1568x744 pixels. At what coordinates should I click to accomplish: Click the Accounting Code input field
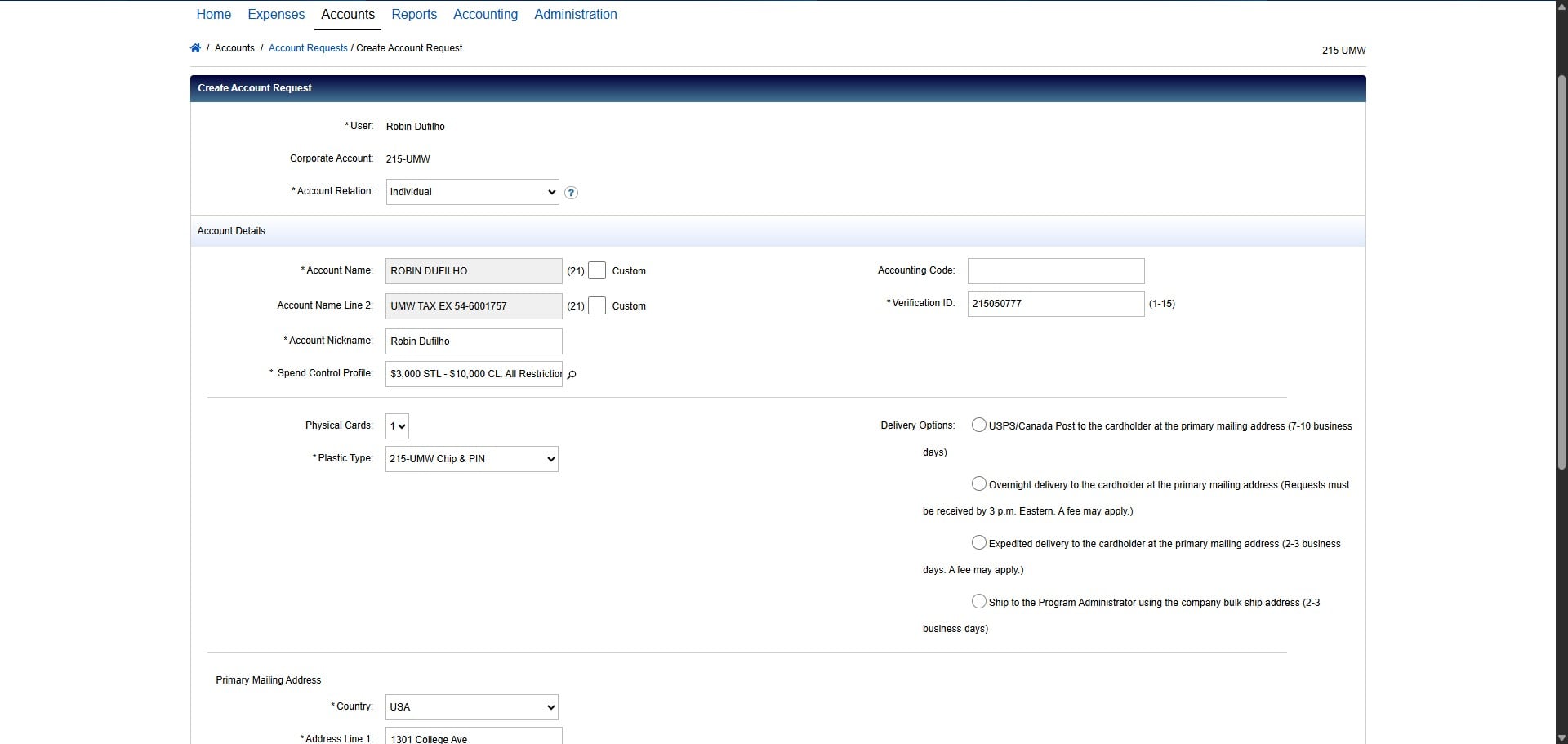1055,270
